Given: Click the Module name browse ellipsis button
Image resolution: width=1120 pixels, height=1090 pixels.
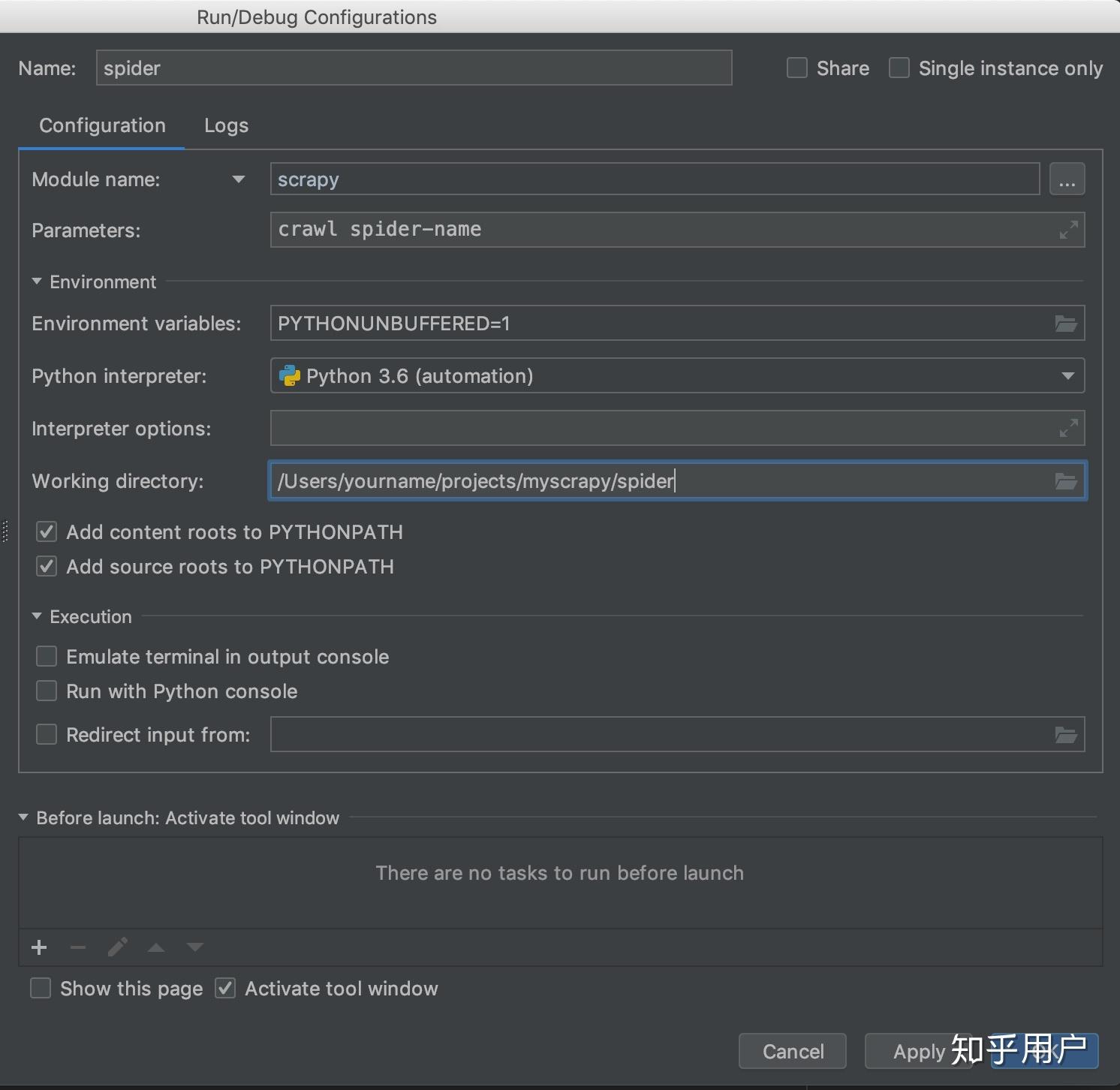Looking at the screenshot, I should pyautogui.click(x=1067, y=179).
